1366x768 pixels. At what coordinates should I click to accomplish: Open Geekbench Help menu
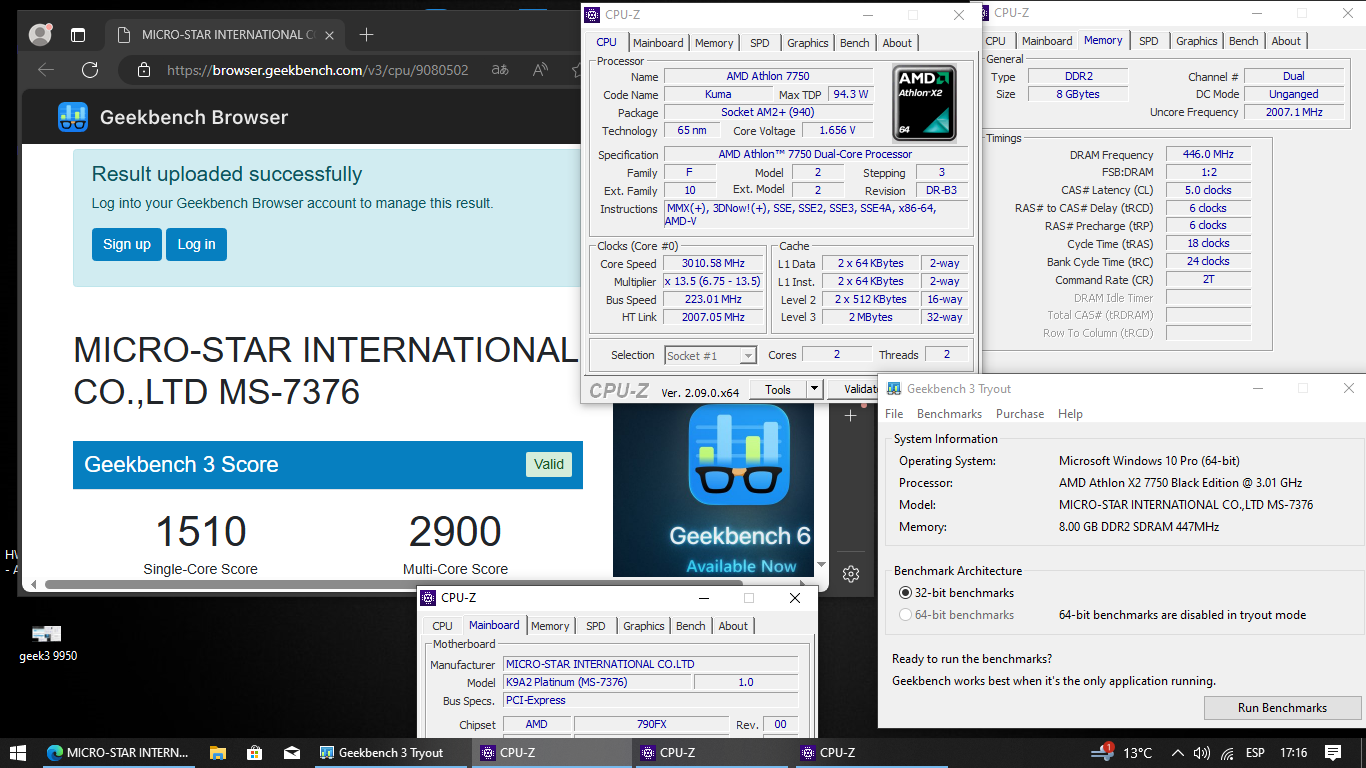pyautogui.click(x=1070, y=414)
